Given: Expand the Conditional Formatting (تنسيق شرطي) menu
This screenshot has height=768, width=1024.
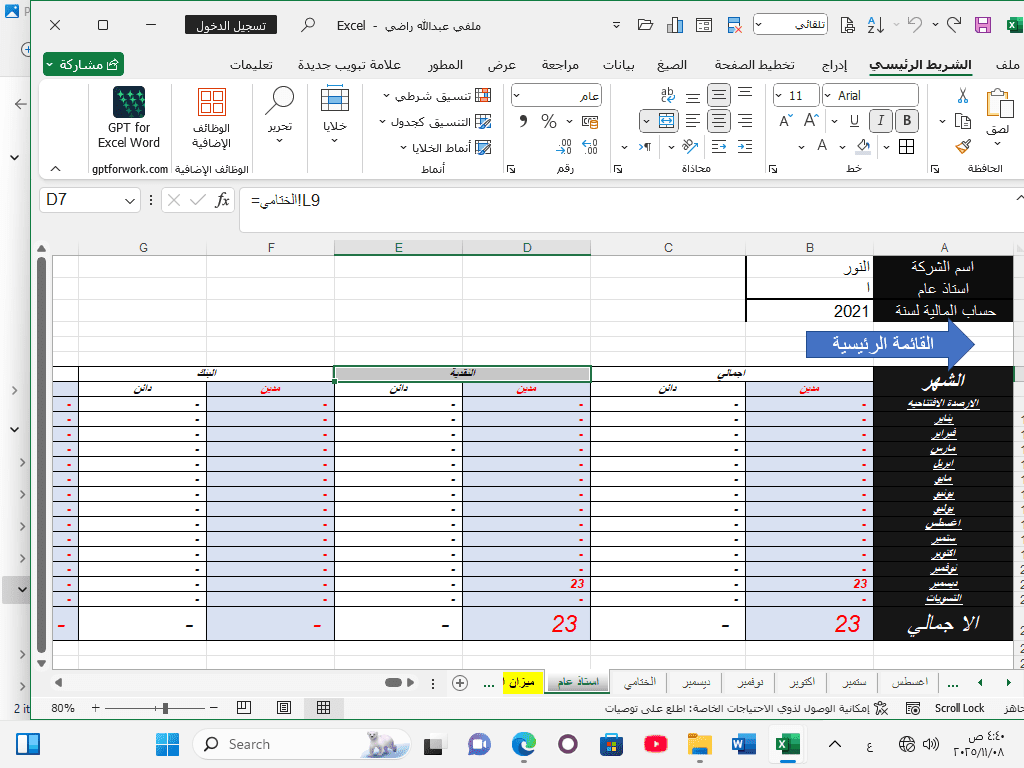Looking at the screenshot, I should [x=438, y=96].
